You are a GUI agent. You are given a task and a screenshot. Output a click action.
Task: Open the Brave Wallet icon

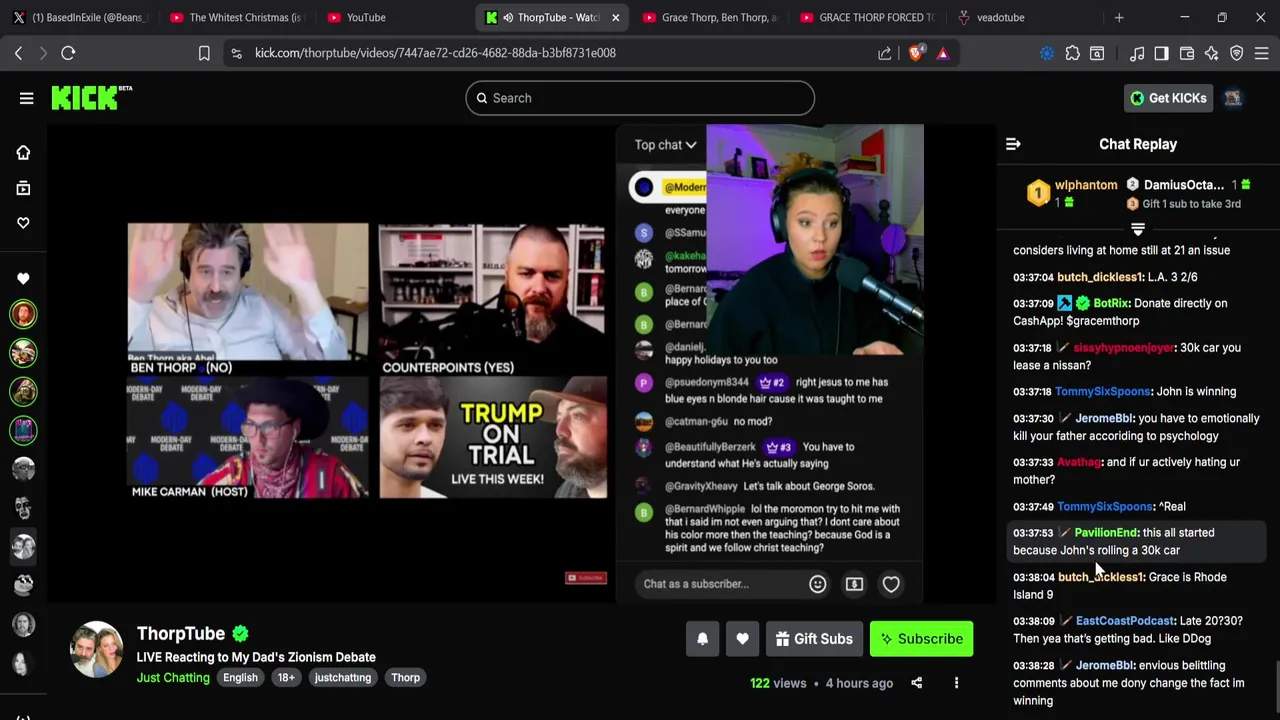(1187, 53)
